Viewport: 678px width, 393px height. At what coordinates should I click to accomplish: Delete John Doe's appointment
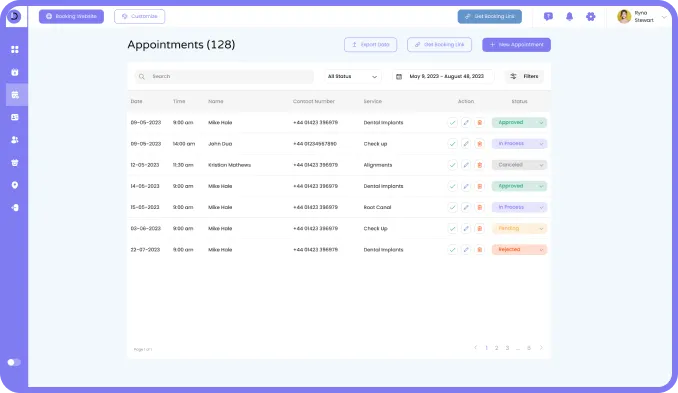479,144
